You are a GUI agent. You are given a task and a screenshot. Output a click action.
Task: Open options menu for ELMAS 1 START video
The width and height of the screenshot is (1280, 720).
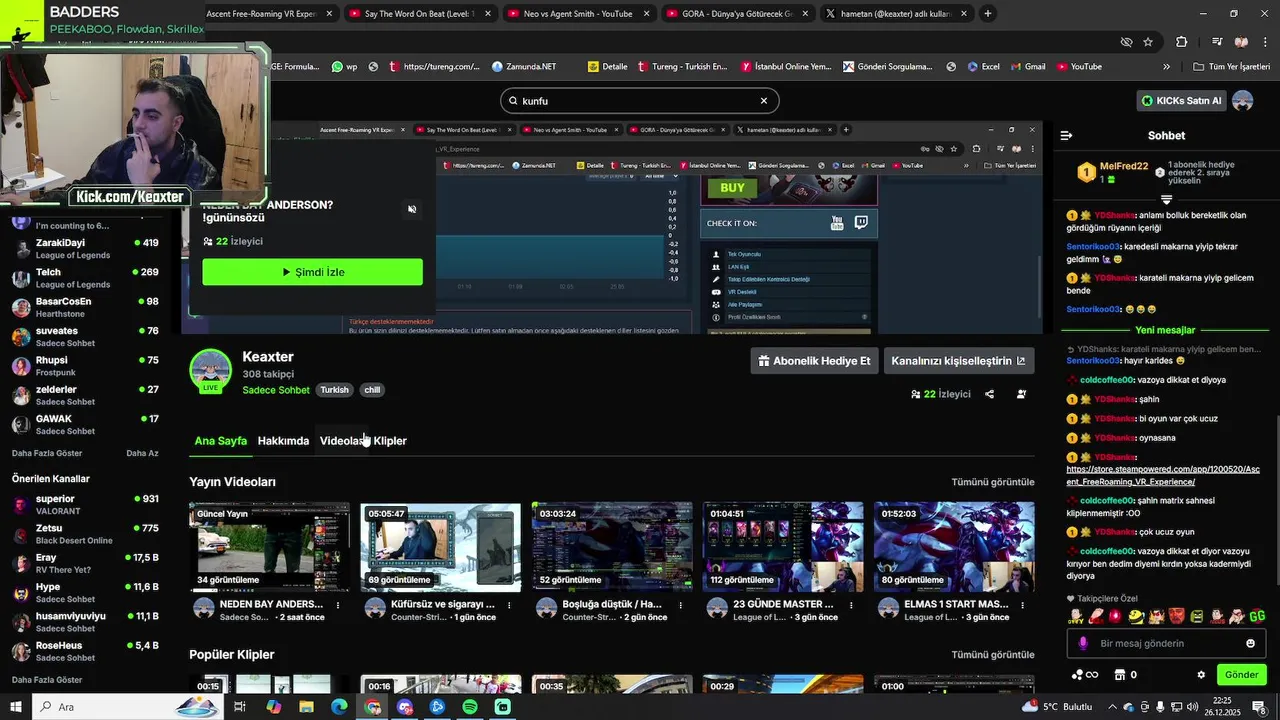(1022, 605)
